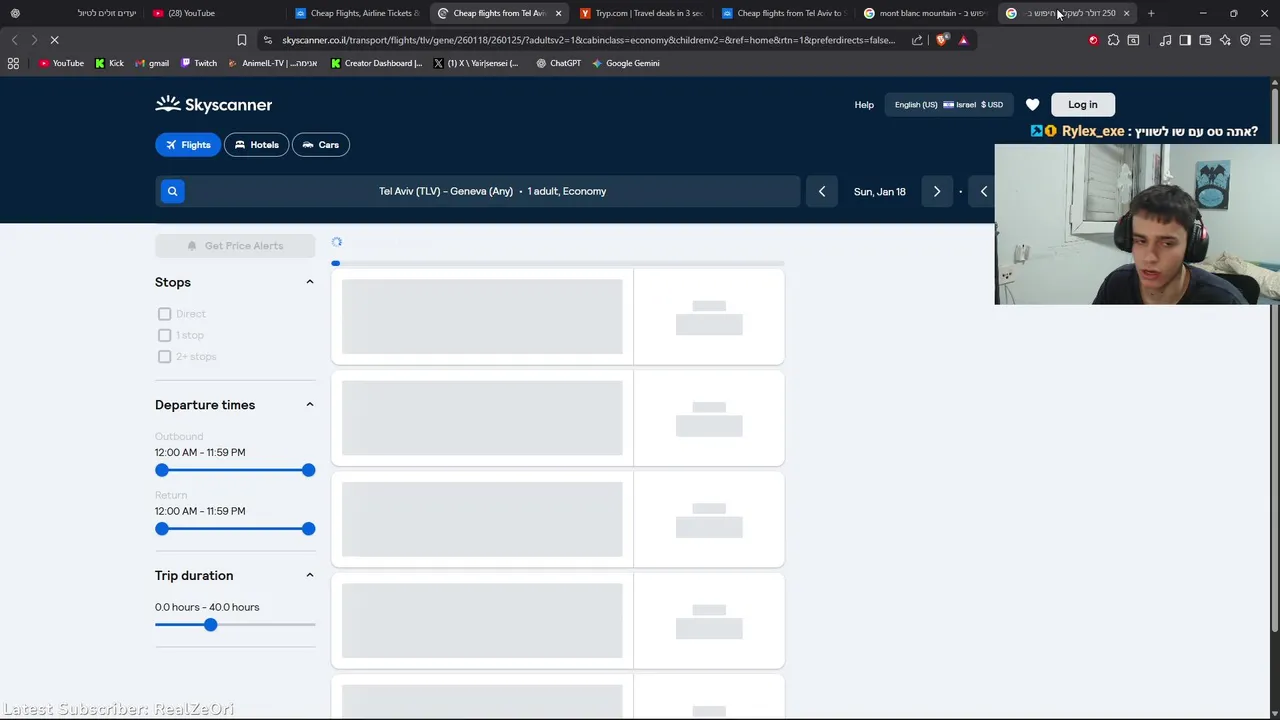The image size is (1280, 720).
Task: Click the Sun, Jan 18 date label
Action: tap(879, 191)
